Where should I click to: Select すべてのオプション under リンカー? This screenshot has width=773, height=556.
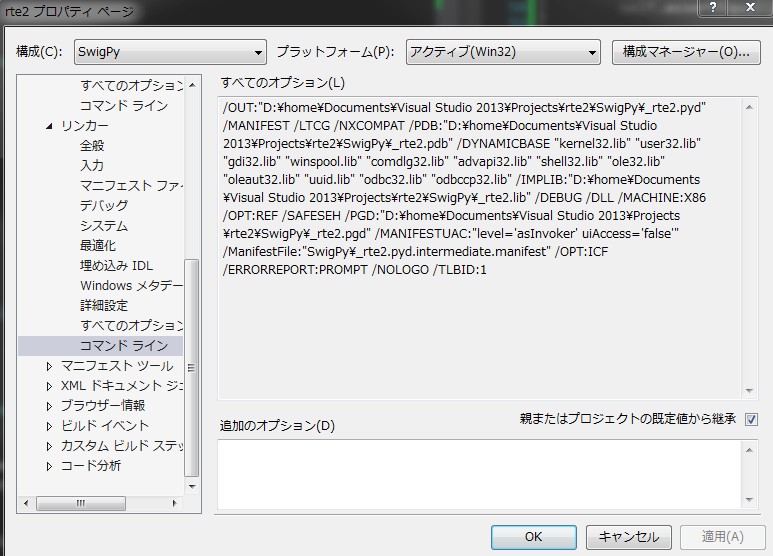coord(131,325)
